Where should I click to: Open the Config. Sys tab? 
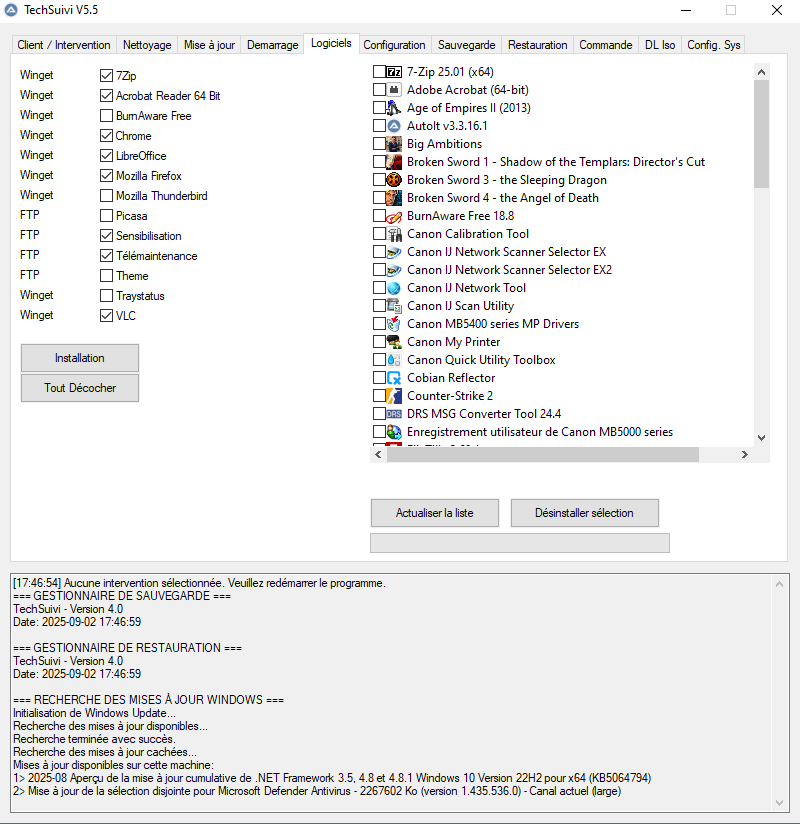713,44
